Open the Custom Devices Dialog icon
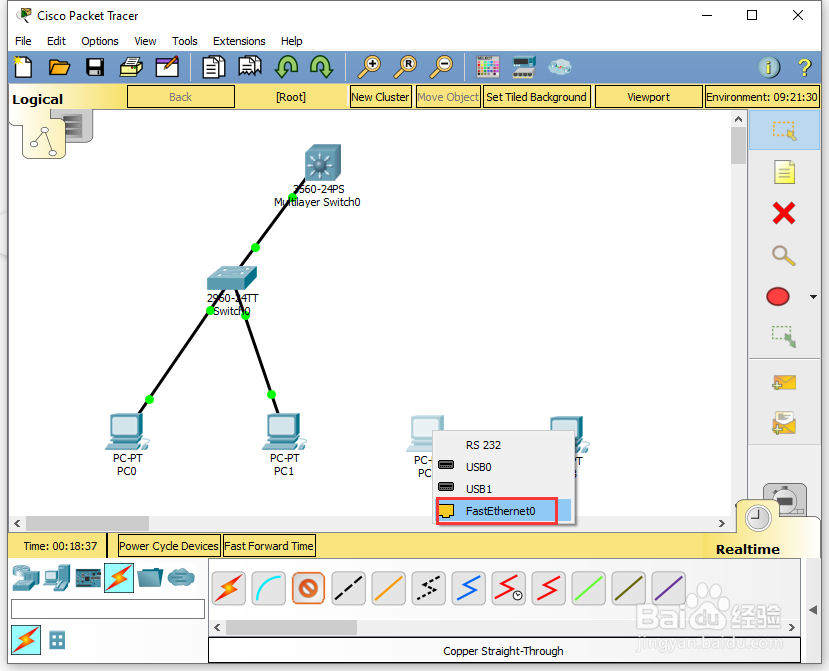Image resolution: width=829 pixels, height=671 pixels. click(x=523, y=67)
